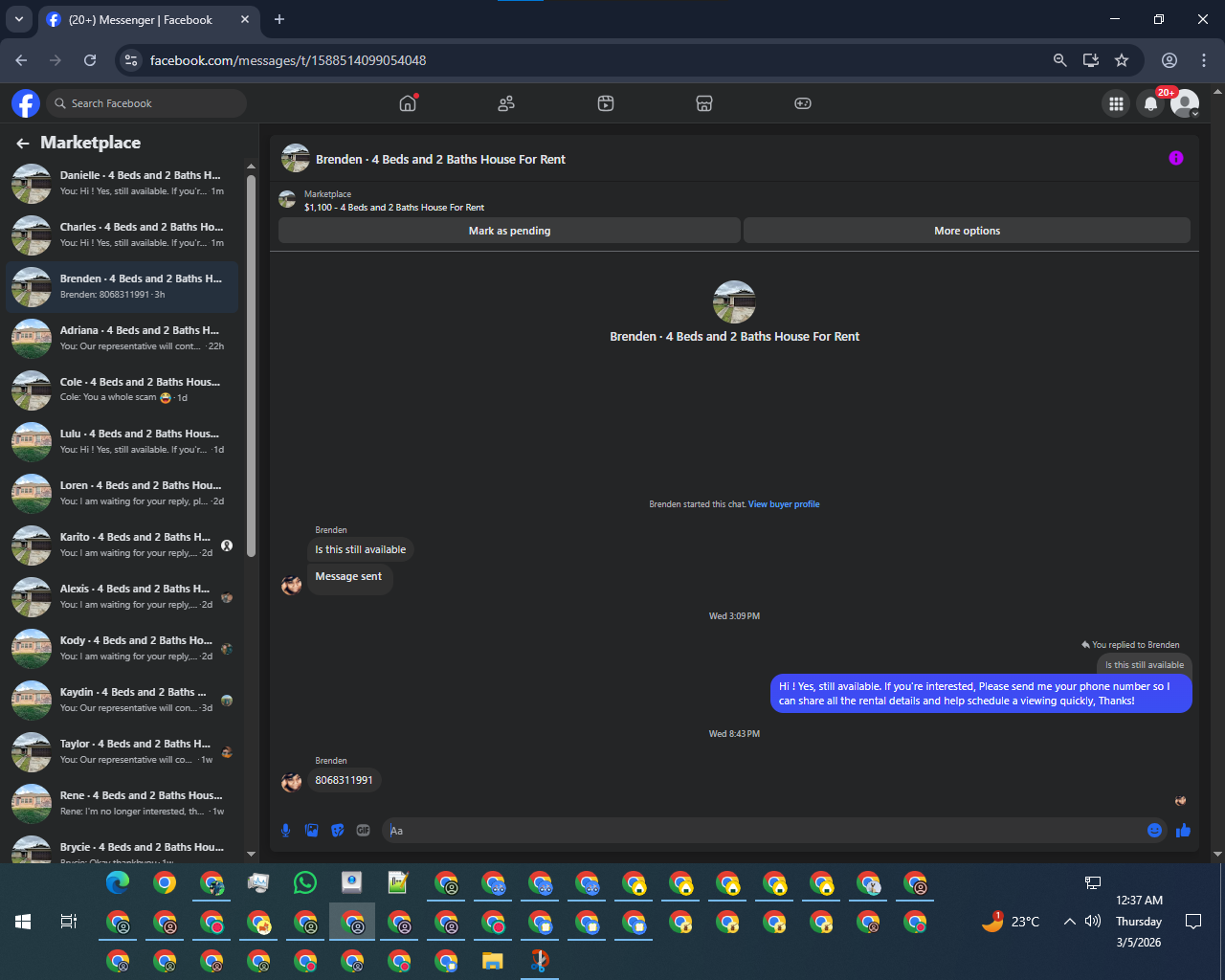Open File Explorer from the taskbar
The width and height of the screenshot is (1225, 980).
[493, 960]
